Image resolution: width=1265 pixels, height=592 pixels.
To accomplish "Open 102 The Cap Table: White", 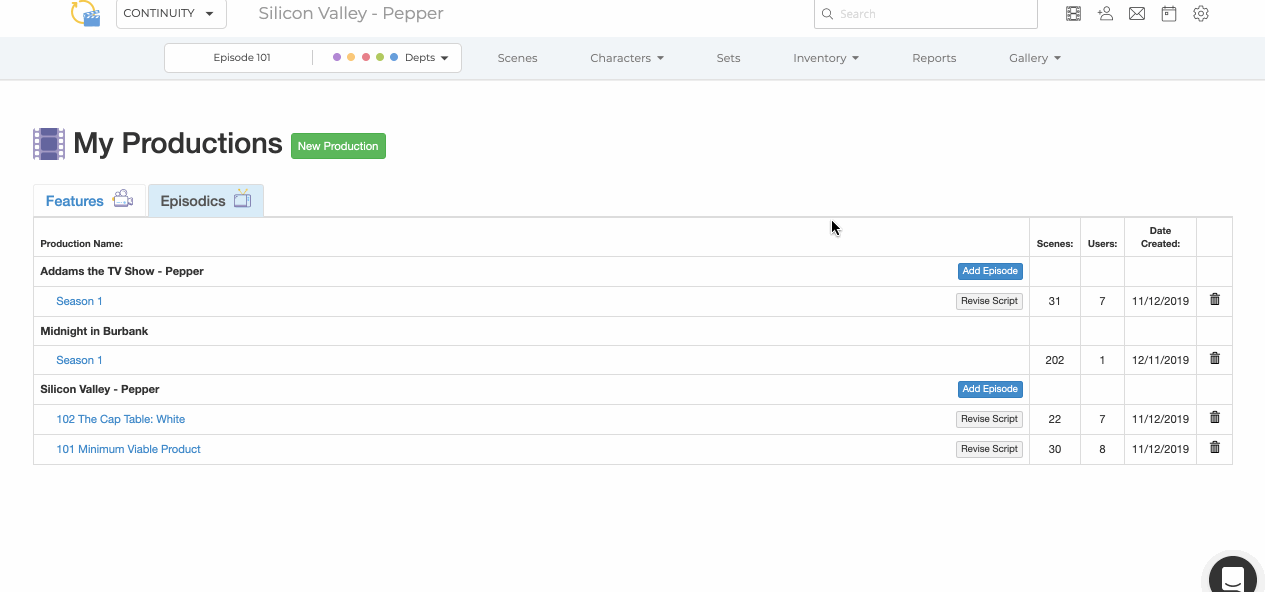I will 120,419.
